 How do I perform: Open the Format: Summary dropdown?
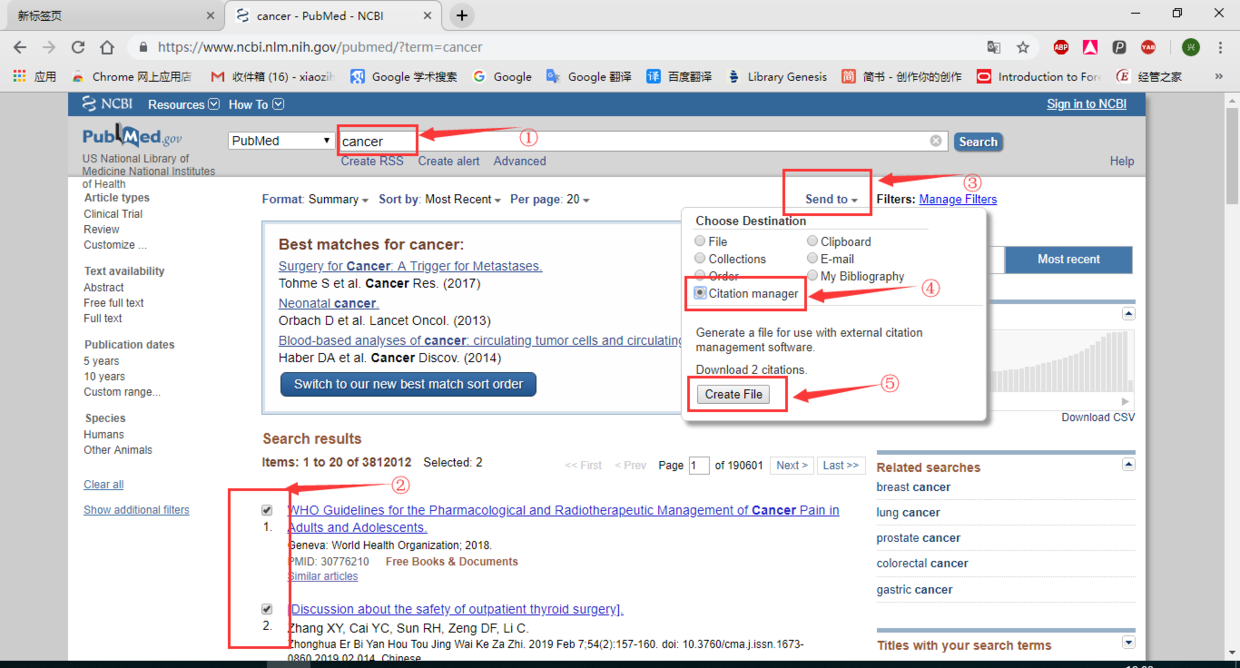coord(315,199)
